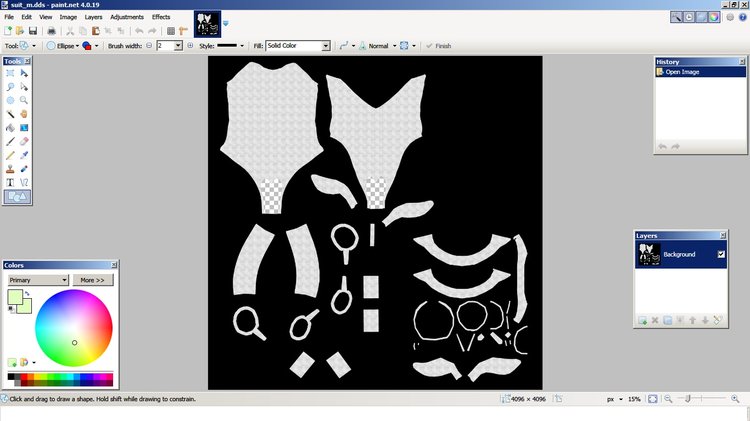Viewport: 750px width, 421px height.
Task: Toggle the Tools window utility icon
Action: (x=676, y=17)
